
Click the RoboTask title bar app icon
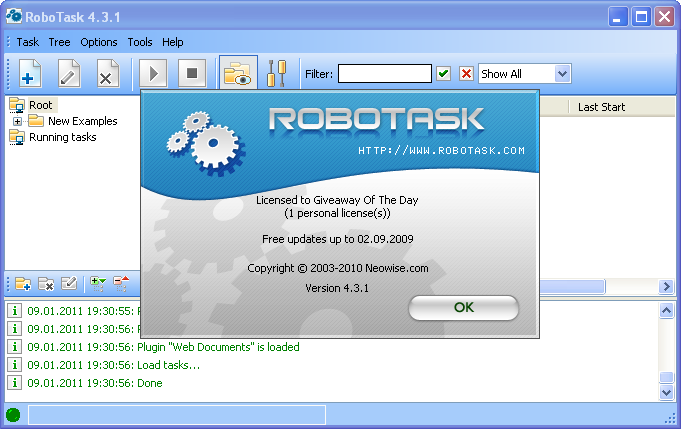[x=13, y=16]
